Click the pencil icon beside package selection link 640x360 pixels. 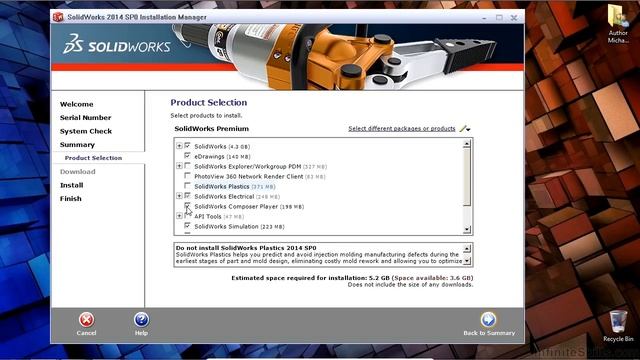(x=462, y=129)
